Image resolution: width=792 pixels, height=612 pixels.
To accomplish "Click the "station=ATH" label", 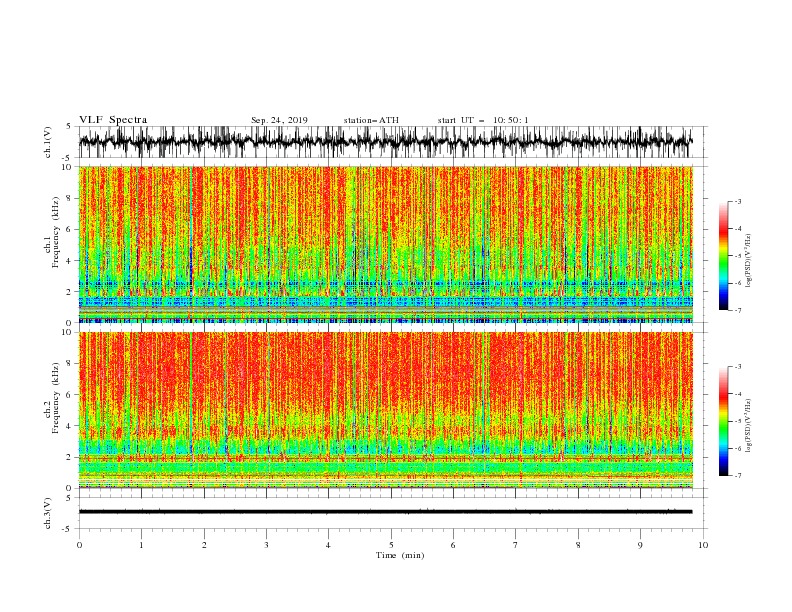I will (x=371, y=120).
